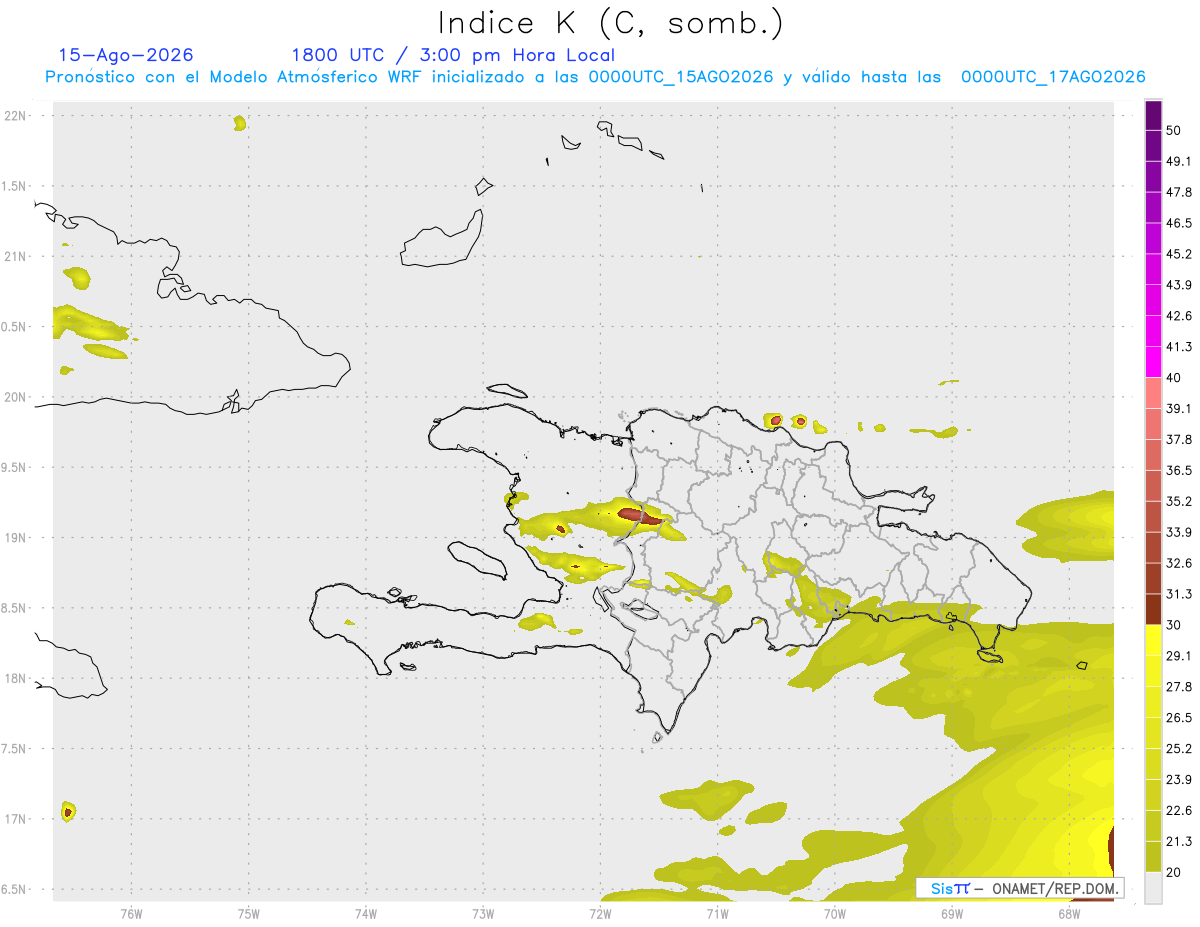Screen dimensions: 1200x927
Task: Click the "22N" latitude label
Action: pos(16,115)
